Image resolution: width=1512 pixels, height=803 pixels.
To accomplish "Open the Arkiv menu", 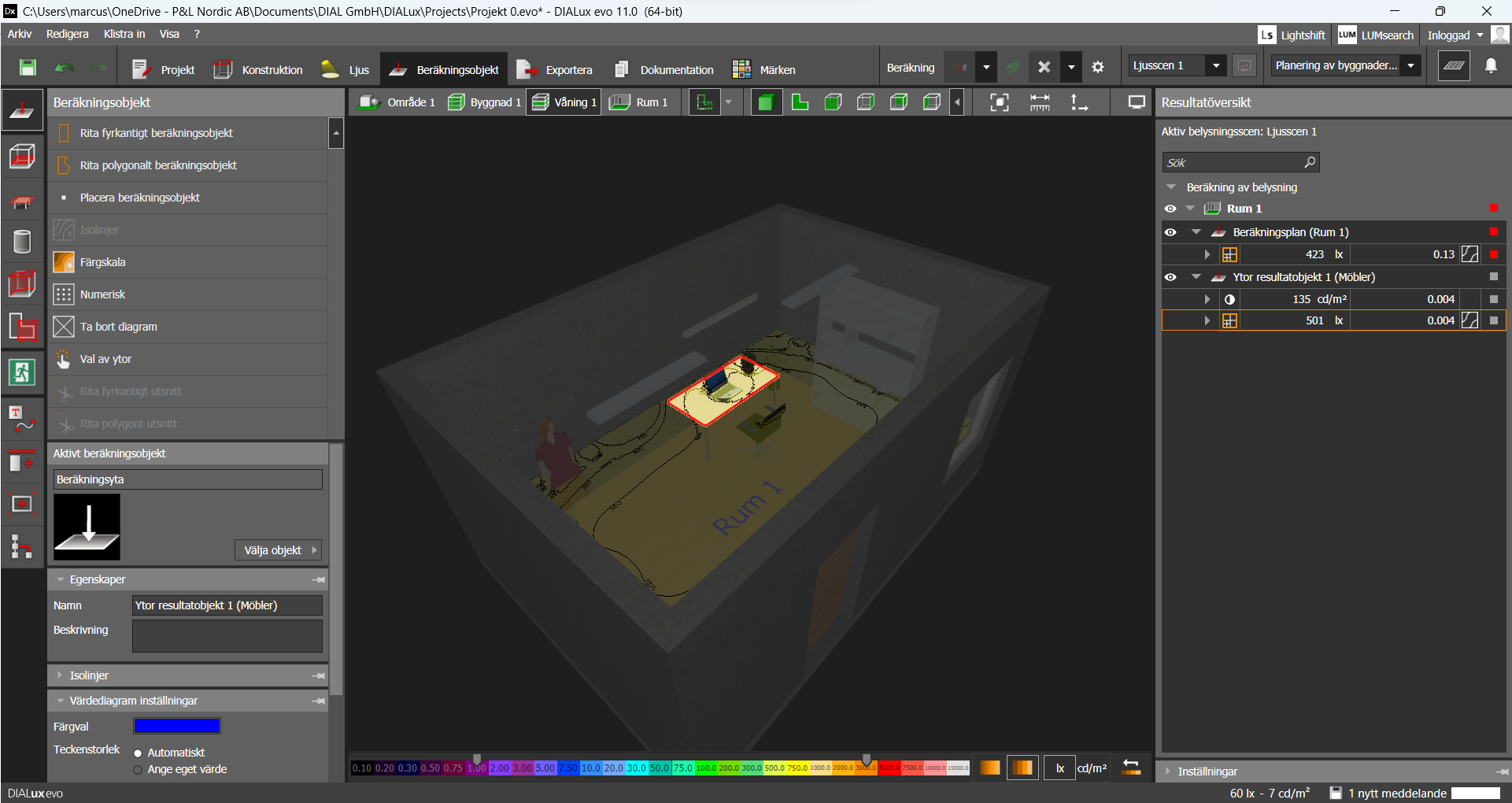I will pyautogui.click(x=20, y=34).
